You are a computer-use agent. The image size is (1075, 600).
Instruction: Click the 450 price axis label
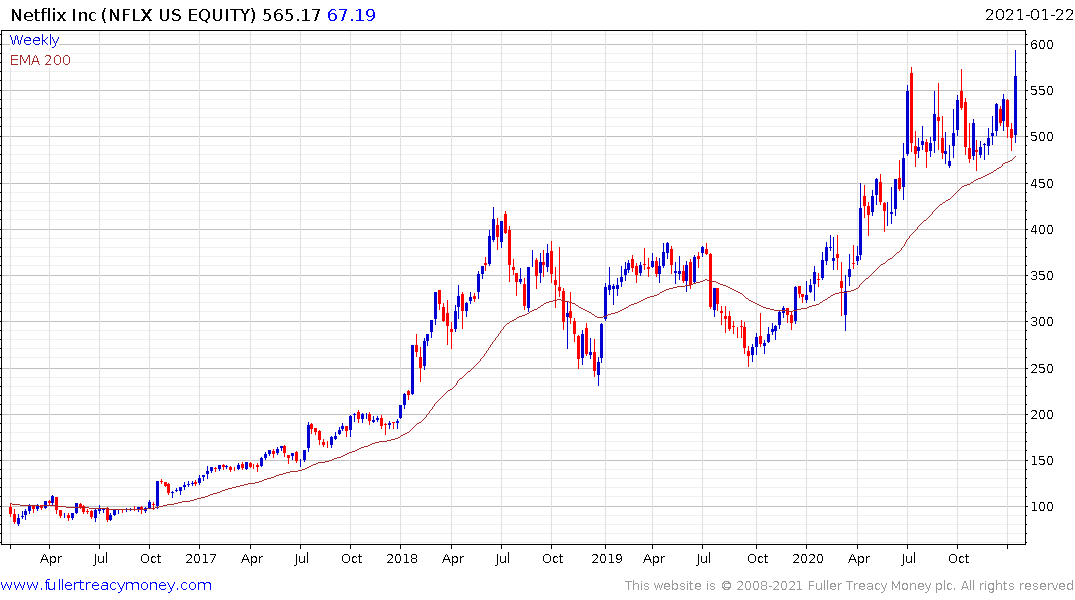pos(1041,183)
